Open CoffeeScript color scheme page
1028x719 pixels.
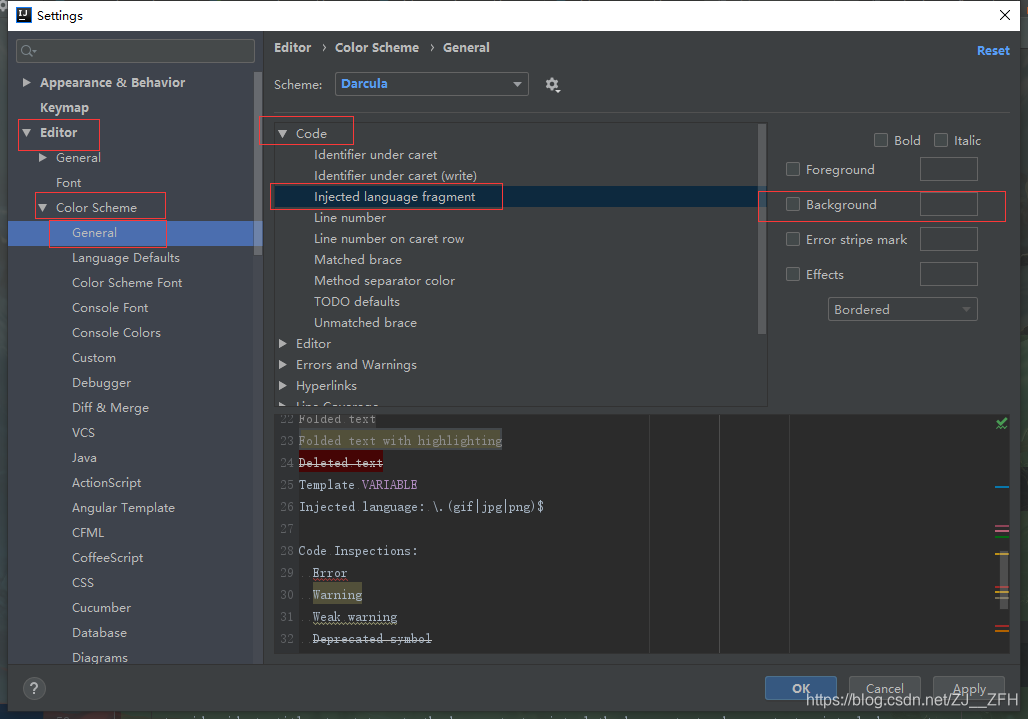[x=108, y=558]
